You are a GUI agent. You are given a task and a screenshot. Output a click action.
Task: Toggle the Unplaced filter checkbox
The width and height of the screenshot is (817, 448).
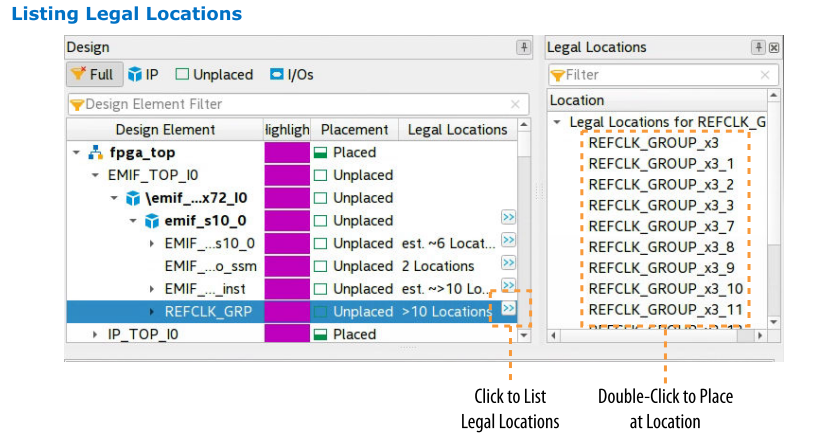tap(182, 75)
